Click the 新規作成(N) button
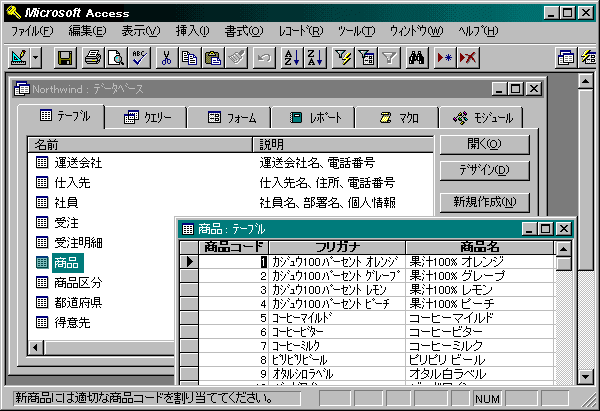 (485, 202)
